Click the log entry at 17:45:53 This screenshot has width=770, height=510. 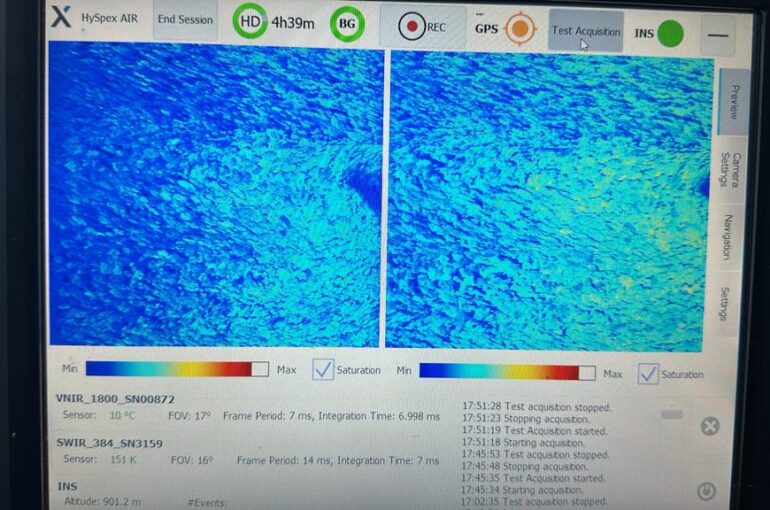click(535, 455)
